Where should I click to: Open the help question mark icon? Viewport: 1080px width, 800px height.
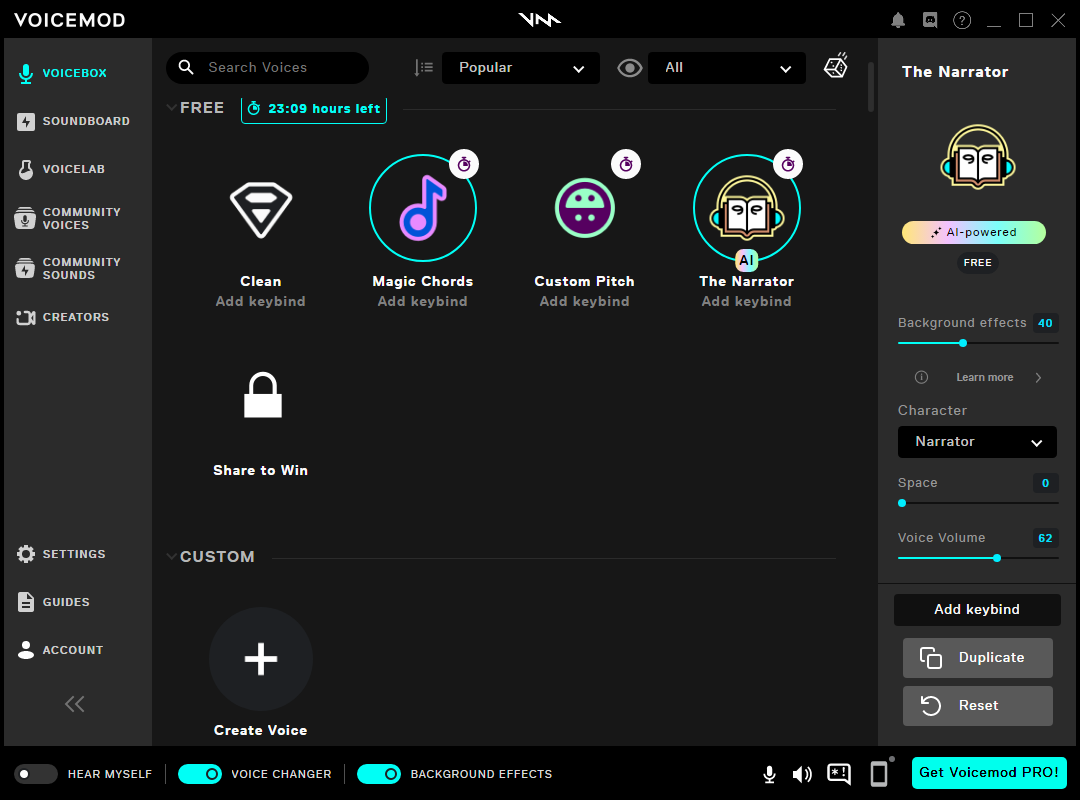(x=962, y=20)
